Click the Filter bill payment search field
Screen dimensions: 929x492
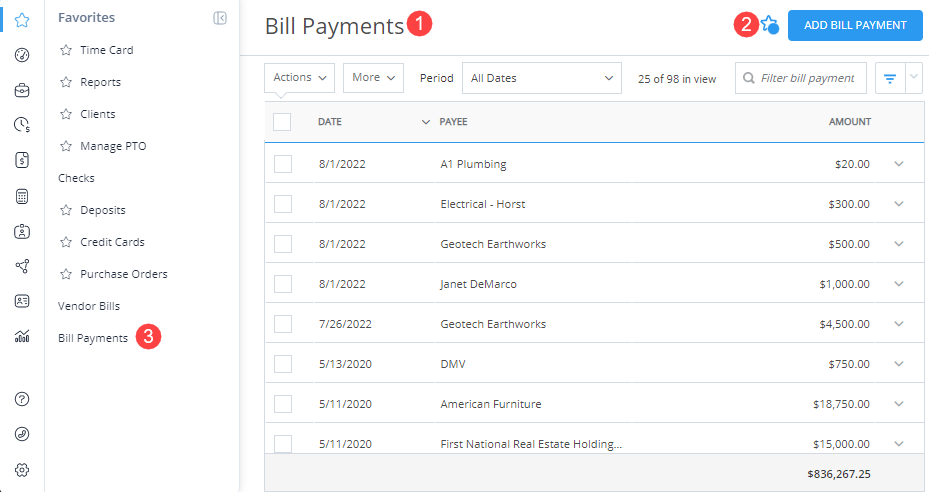coord(801,78)
